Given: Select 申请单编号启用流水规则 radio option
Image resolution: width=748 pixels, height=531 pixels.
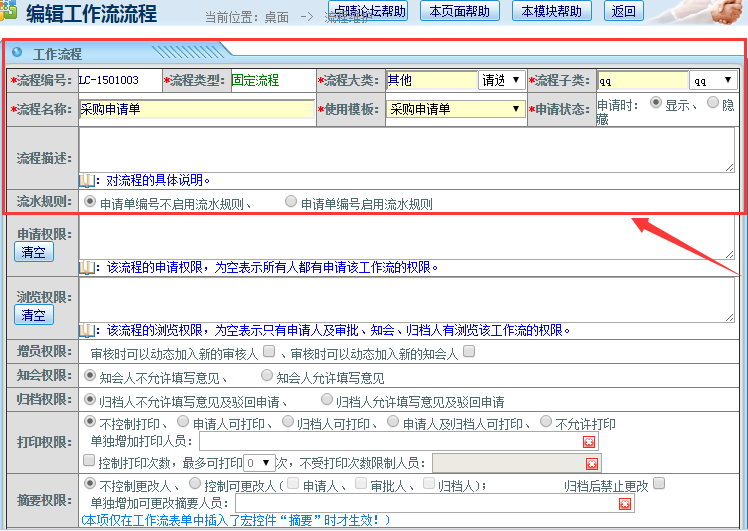Looking at the screenshot, I should [x=291, y=202].
